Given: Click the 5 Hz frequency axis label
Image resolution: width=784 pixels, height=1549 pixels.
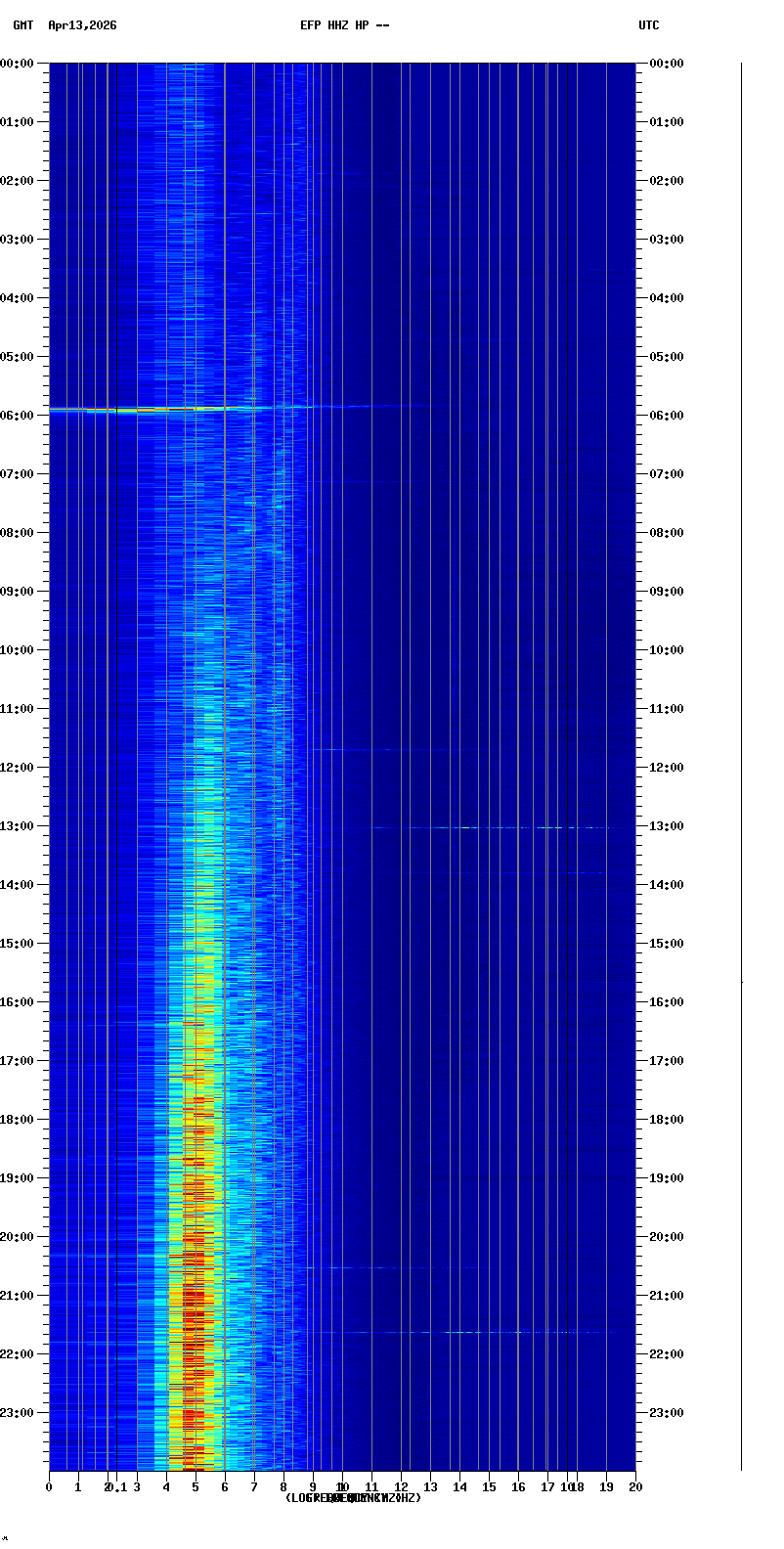Looking at the screenshot, I should (x=196, y=1487).
